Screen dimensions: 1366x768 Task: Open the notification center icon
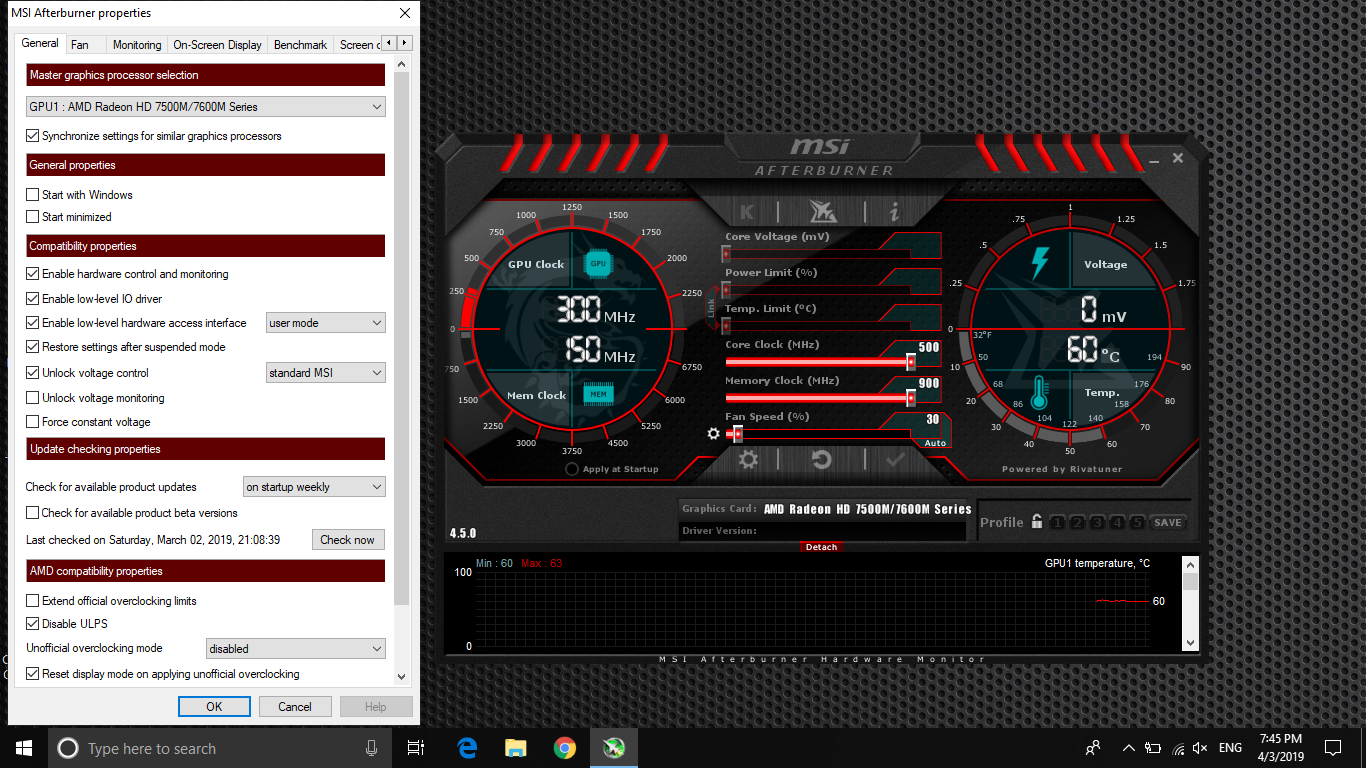click(1333, 748)
